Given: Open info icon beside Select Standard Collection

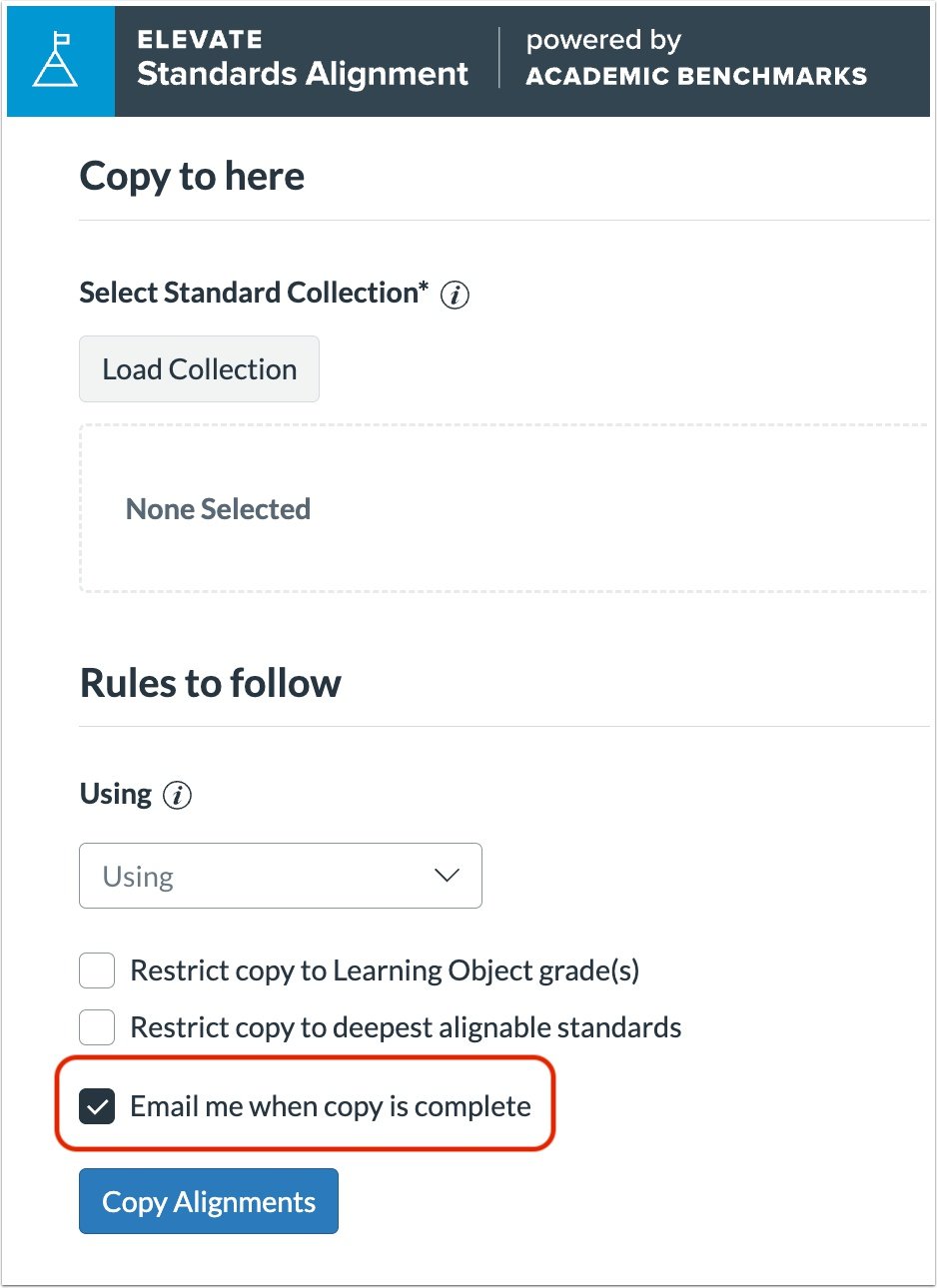Looking at the screenshot, I should (455, 296).
